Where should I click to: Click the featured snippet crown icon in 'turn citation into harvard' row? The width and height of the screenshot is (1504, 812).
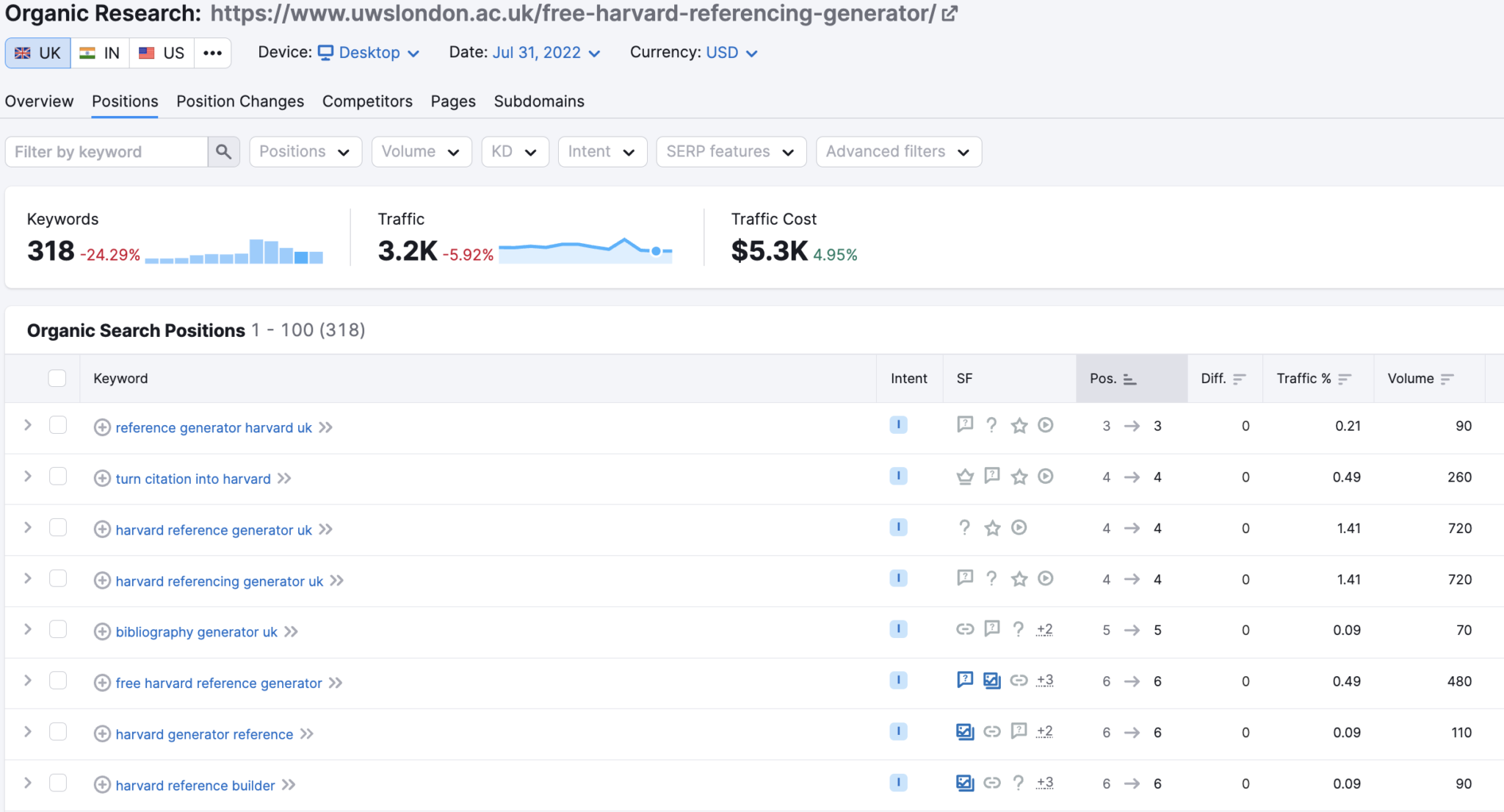(x=965, y=476)
